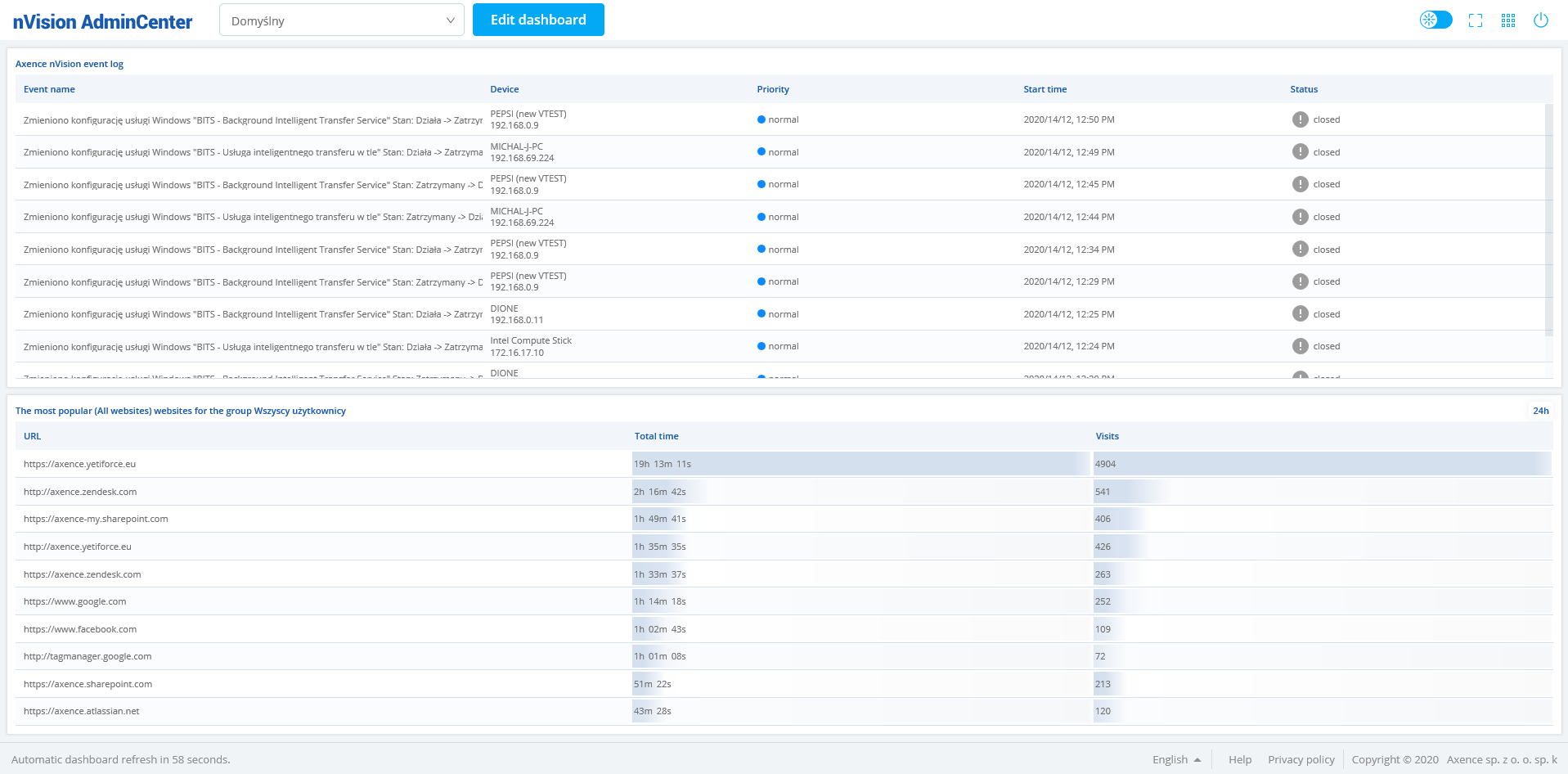1568x774 pixels.
Task: Click the power logout icon
Action: click(x=1541, y=20)
